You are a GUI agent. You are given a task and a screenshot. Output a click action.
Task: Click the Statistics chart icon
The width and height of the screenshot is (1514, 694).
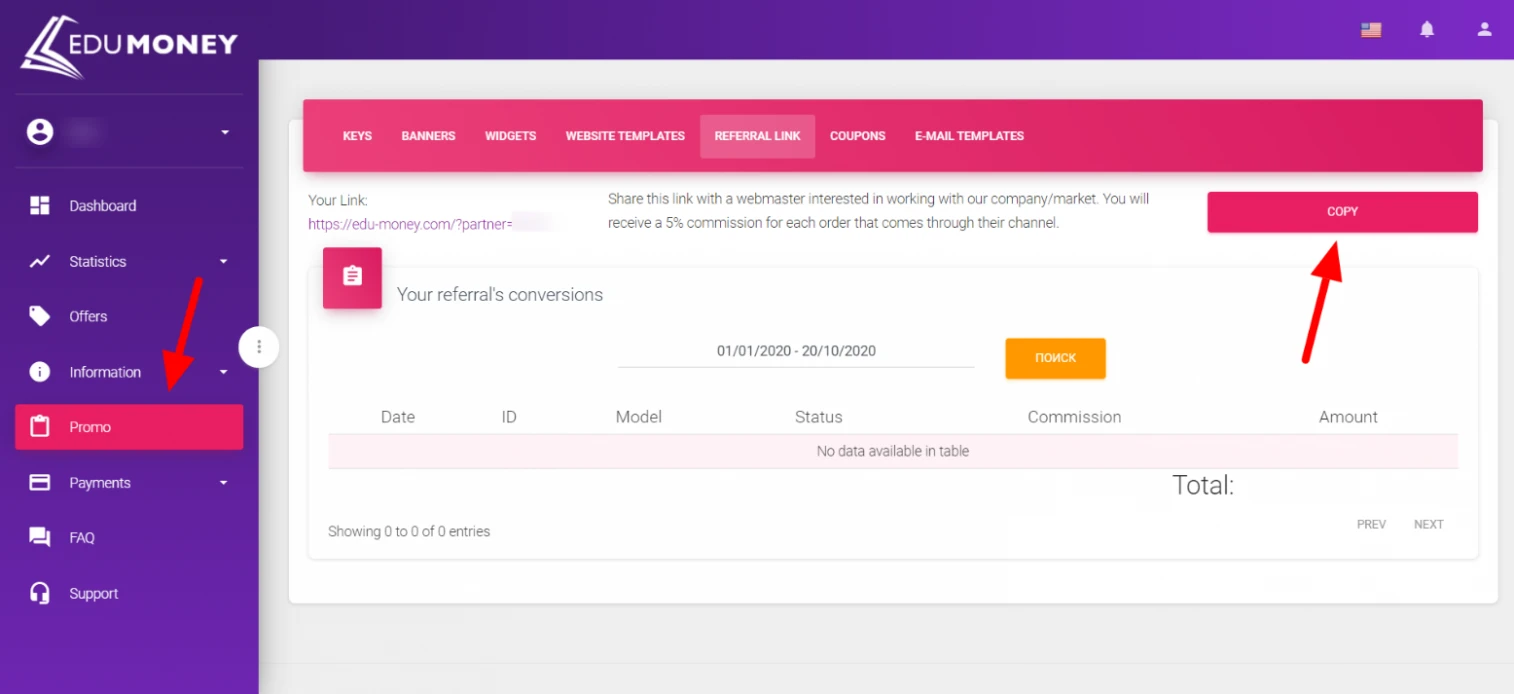[40, 262]
